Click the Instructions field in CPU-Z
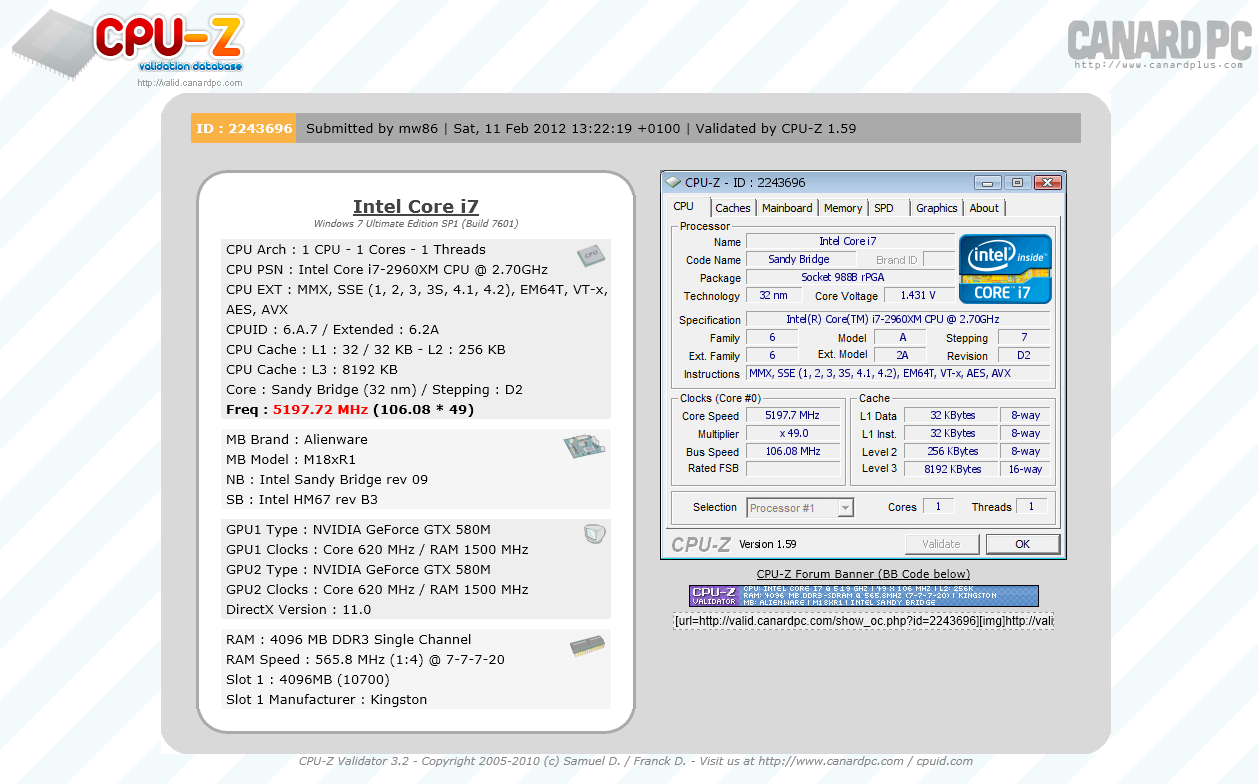 898,373
